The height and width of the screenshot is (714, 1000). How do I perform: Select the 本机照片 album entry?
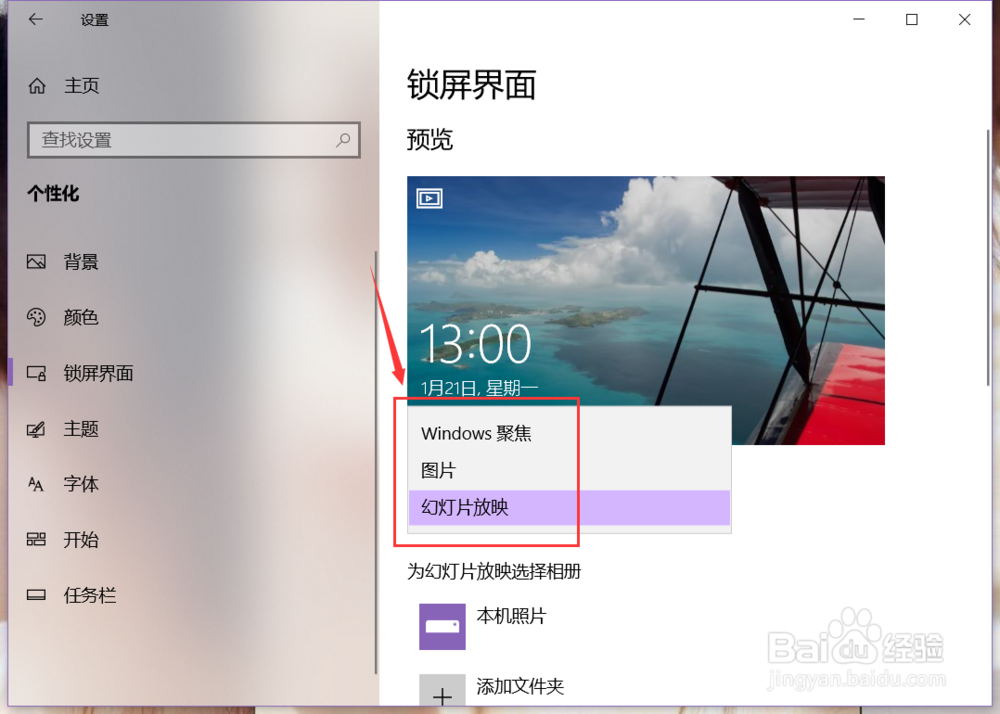click(511, 616)
